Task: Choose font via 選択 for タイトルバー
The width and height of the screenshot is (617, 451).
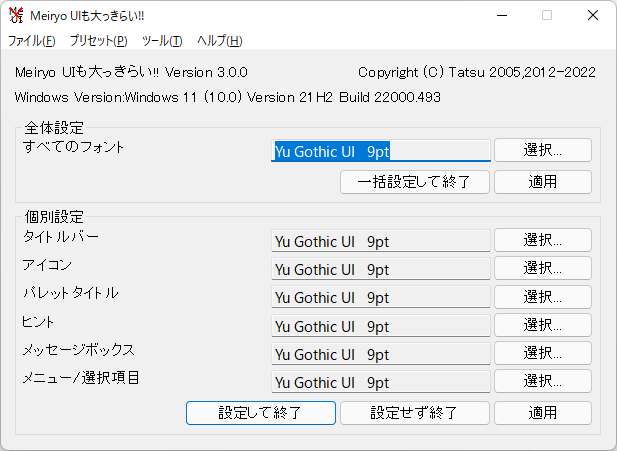Action: (x=542, y=240)
